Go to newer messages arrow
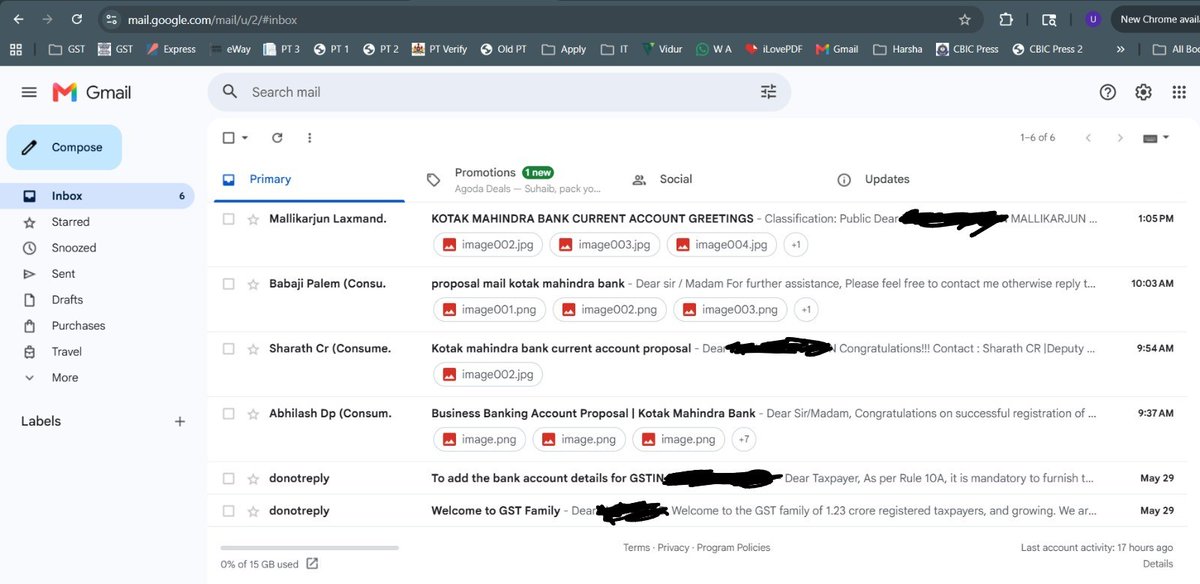 pyautogui.click(x=1088, y=138)
